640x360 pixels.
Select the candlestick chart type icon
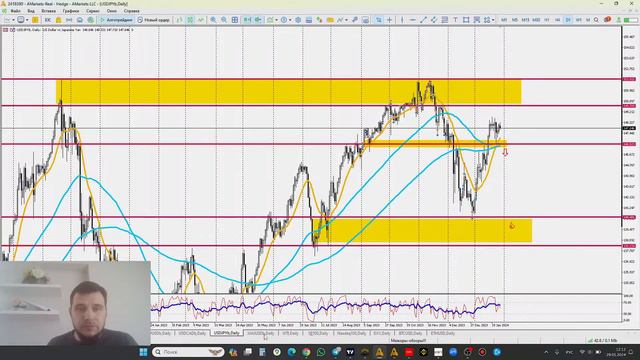tap(190, 20)
